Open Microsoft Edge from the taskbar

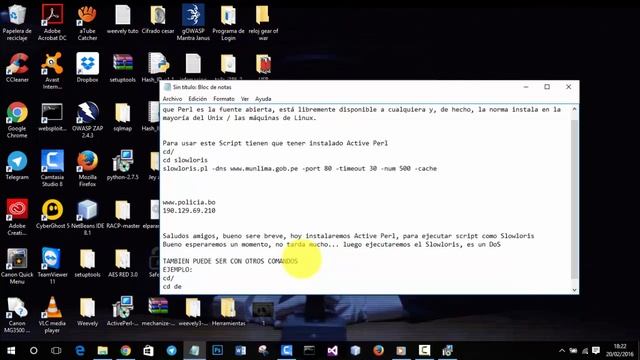coord(80,350)
